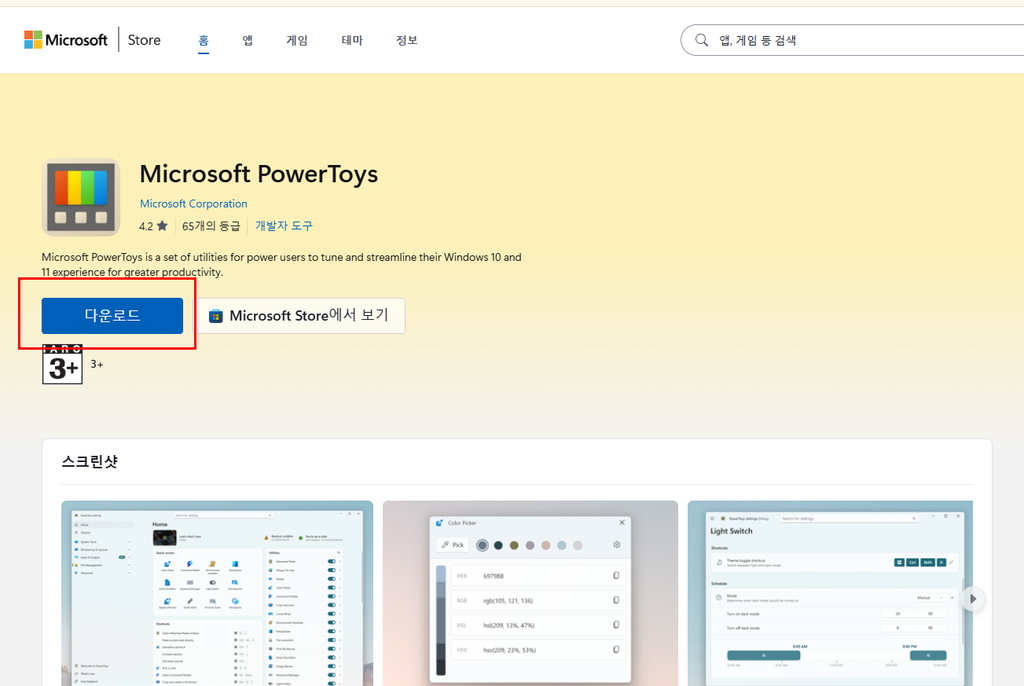Screen dimensions: 1024x686
Task: Open the 65개의 등급 ratings text
Action: (211, 226)
